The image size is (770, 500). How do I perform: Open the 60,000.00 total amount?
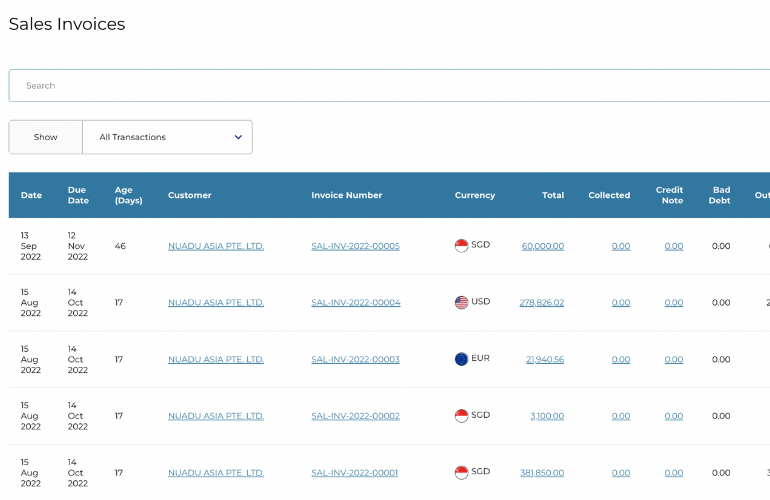543,246
